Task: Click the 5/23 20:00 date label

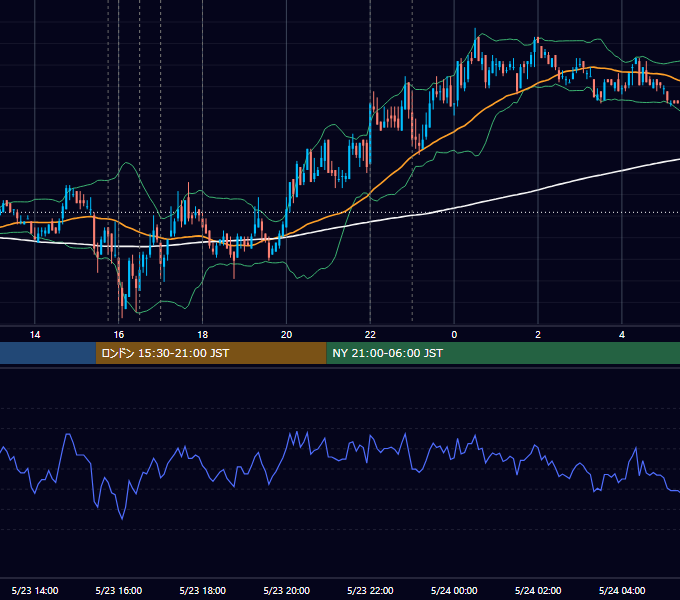Action: click(x=286, y=590)
